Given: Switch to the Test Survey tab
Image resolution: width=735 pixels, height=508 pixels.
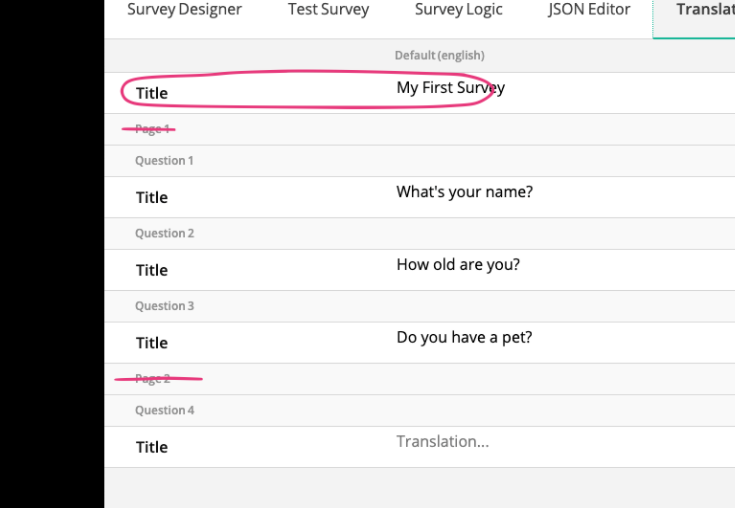Looking at the screenshot, I should coord(328,10).
